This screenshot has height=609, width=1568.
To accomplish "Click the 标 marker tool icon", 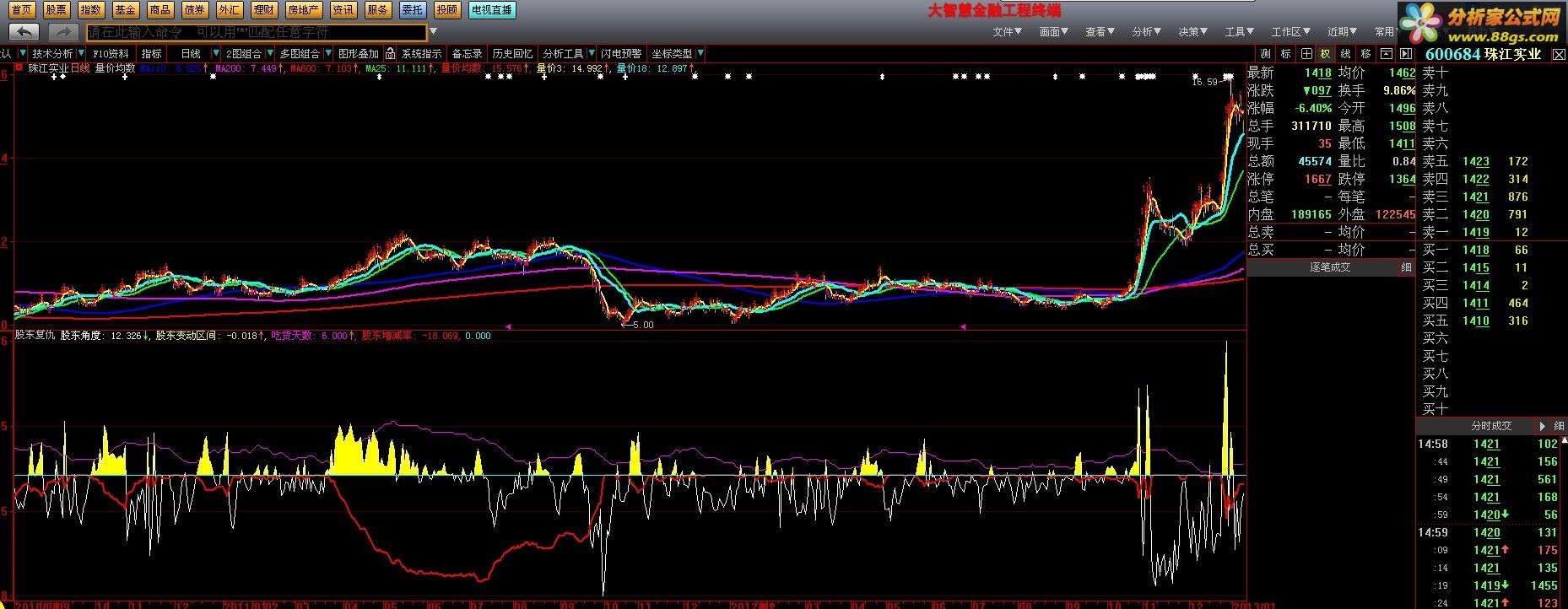I will (1285, 54).
